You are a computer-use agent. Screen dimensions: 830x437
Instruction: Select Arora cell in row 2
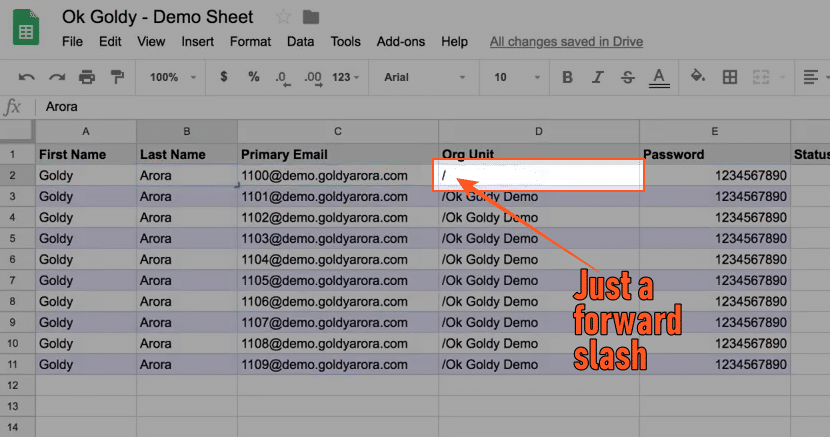(x=187, y=176)
